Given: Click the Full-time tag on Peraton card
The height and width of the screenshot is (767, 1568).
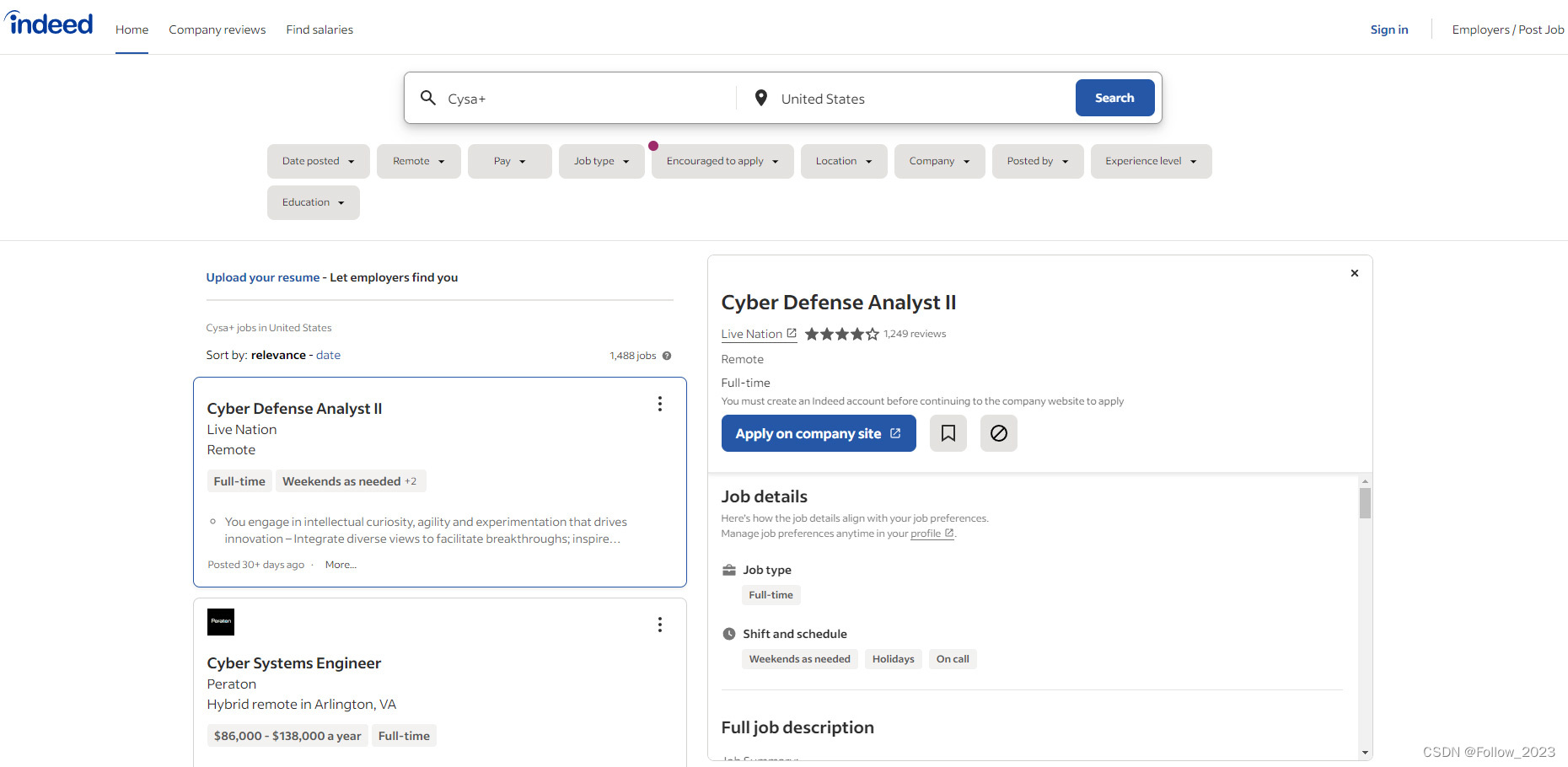Looking at the screenshot, I should (x=404, y=736).
